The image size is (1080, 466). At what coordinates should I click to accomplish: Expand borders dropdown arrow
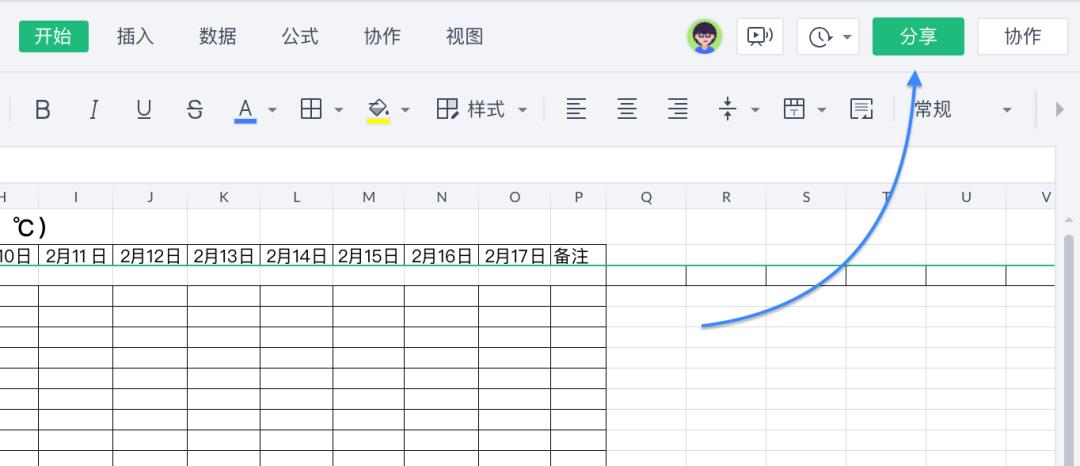338,110
